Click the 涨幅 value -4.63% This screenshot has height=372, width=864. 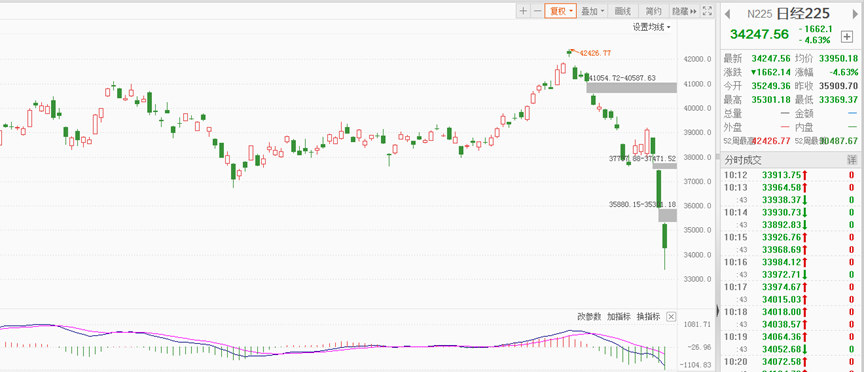[844, 72]
